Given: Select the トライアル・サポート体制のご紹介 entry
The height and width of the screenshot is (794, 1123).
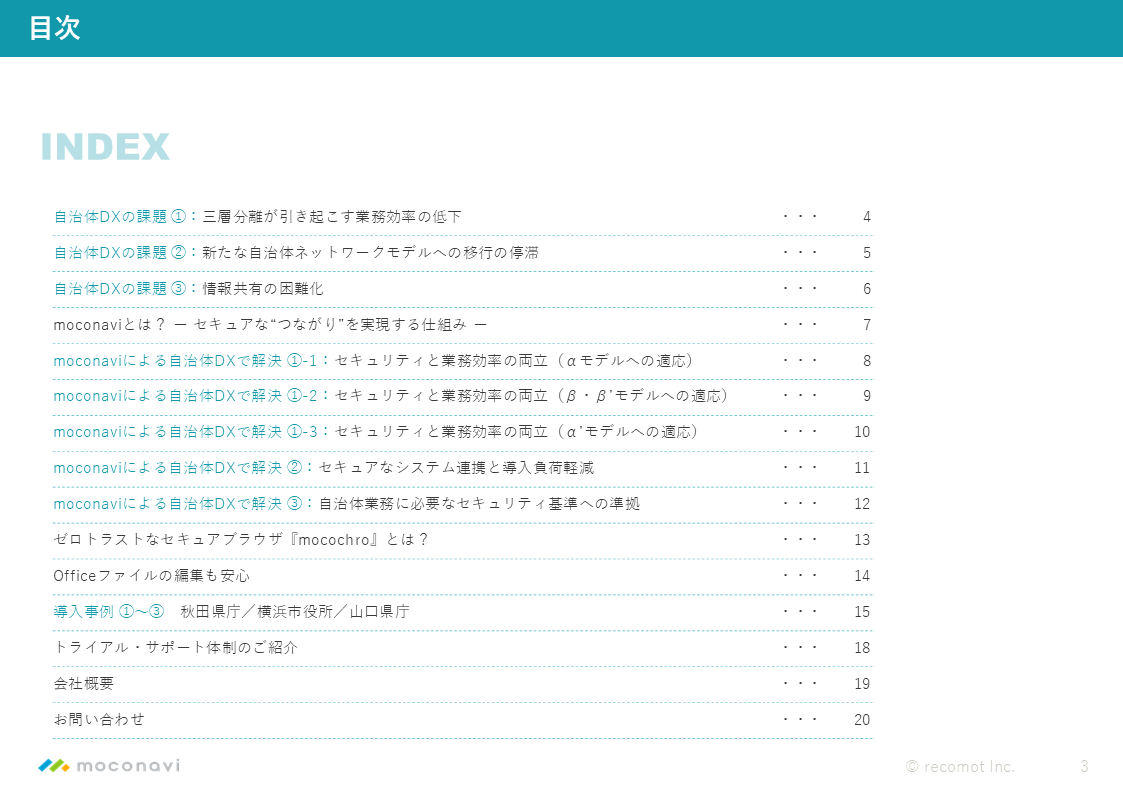Looking at the screenshot, I should [x=175, y=647].
